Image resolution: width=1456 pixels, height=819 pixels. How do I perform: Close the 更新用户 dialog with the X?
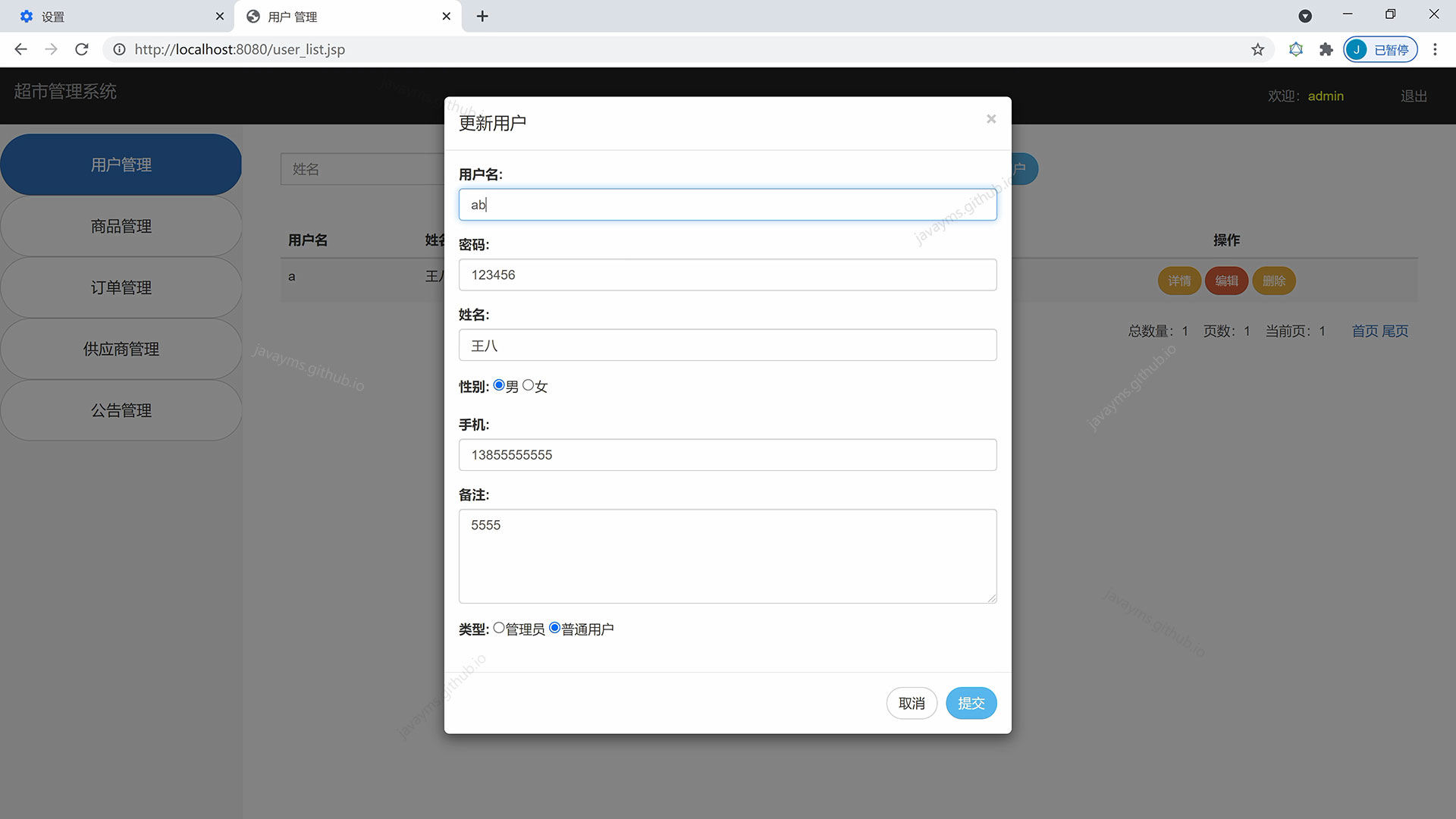990,119
